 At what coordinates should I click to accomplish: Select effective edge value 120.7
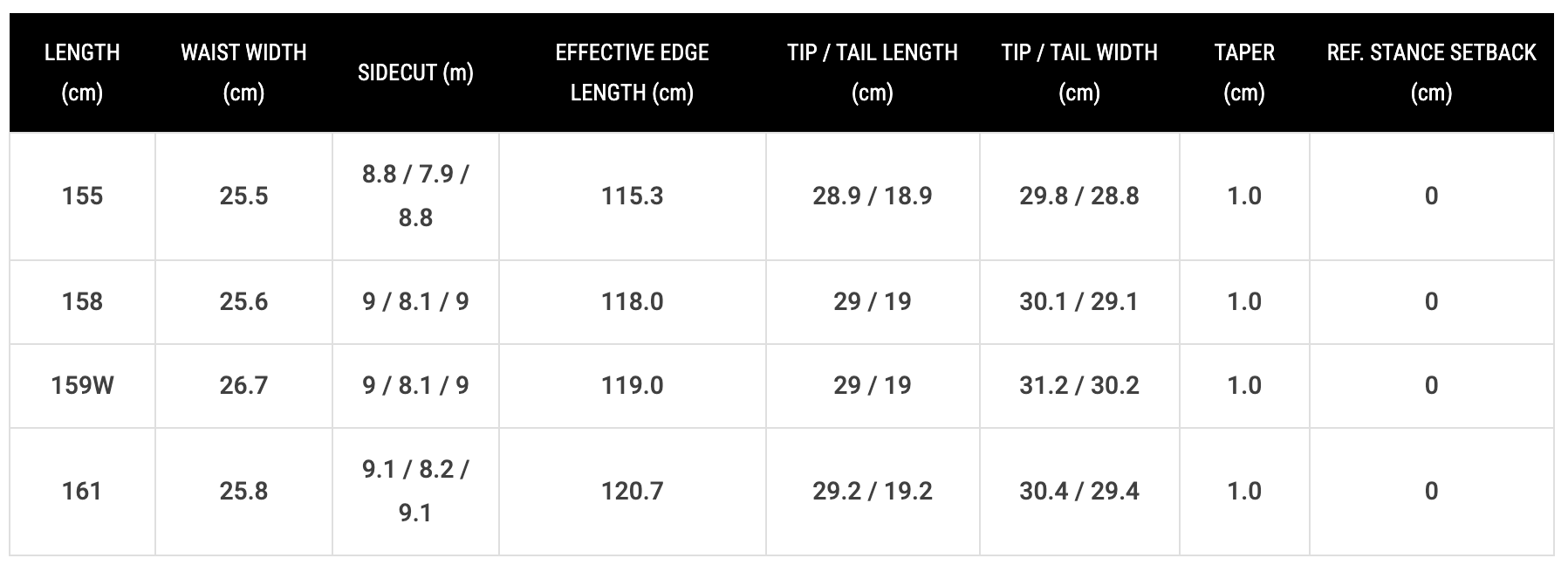632,491
